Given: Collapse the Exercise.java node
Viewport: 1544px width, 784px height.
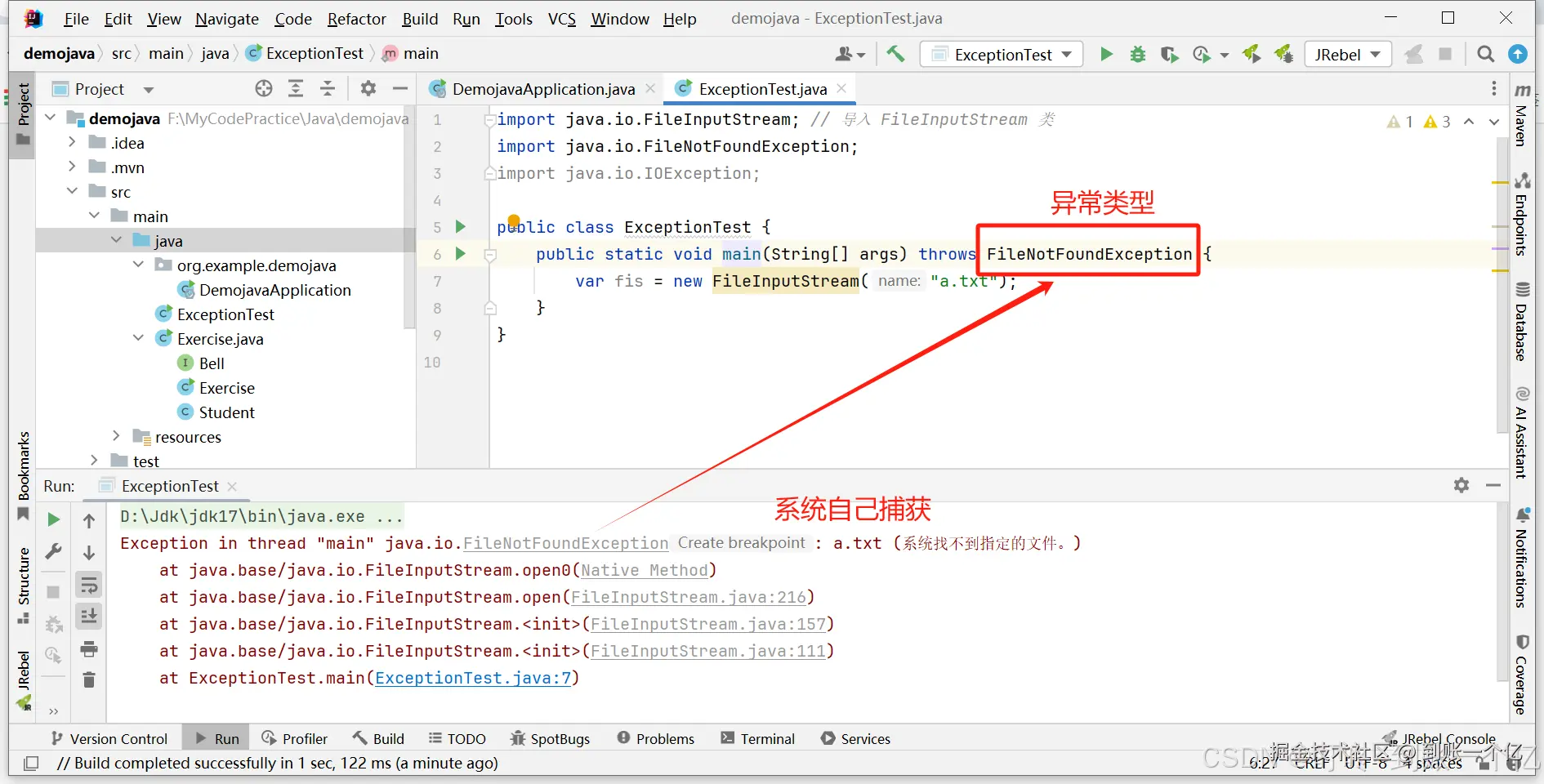Looking at the screenshot, I should (138, 338).
